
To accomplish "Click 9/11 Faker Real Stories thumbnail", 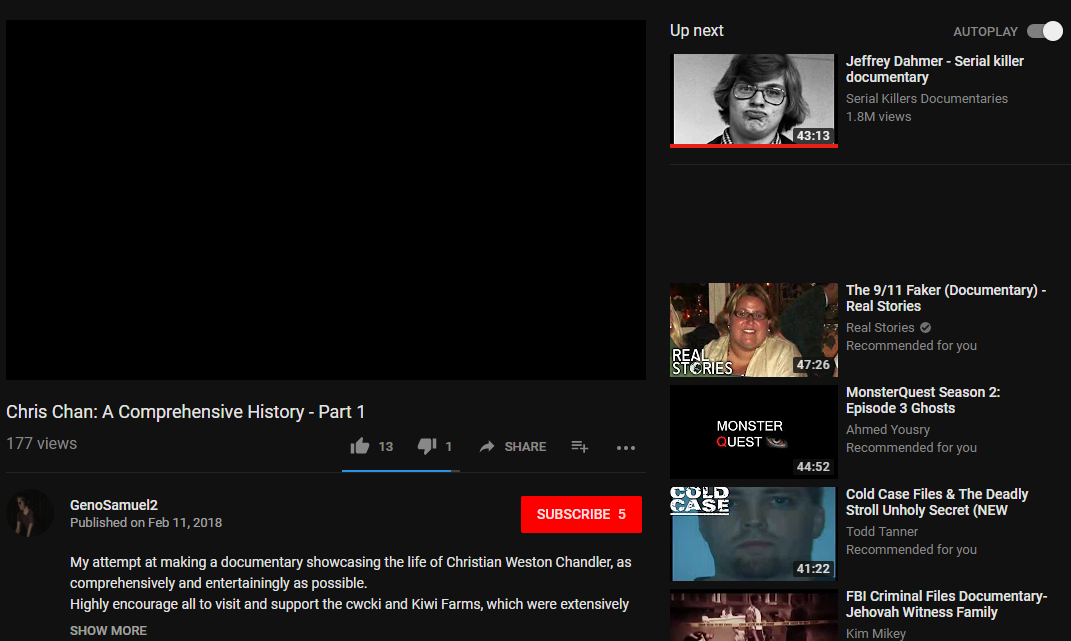I will [x=754, y=329].
